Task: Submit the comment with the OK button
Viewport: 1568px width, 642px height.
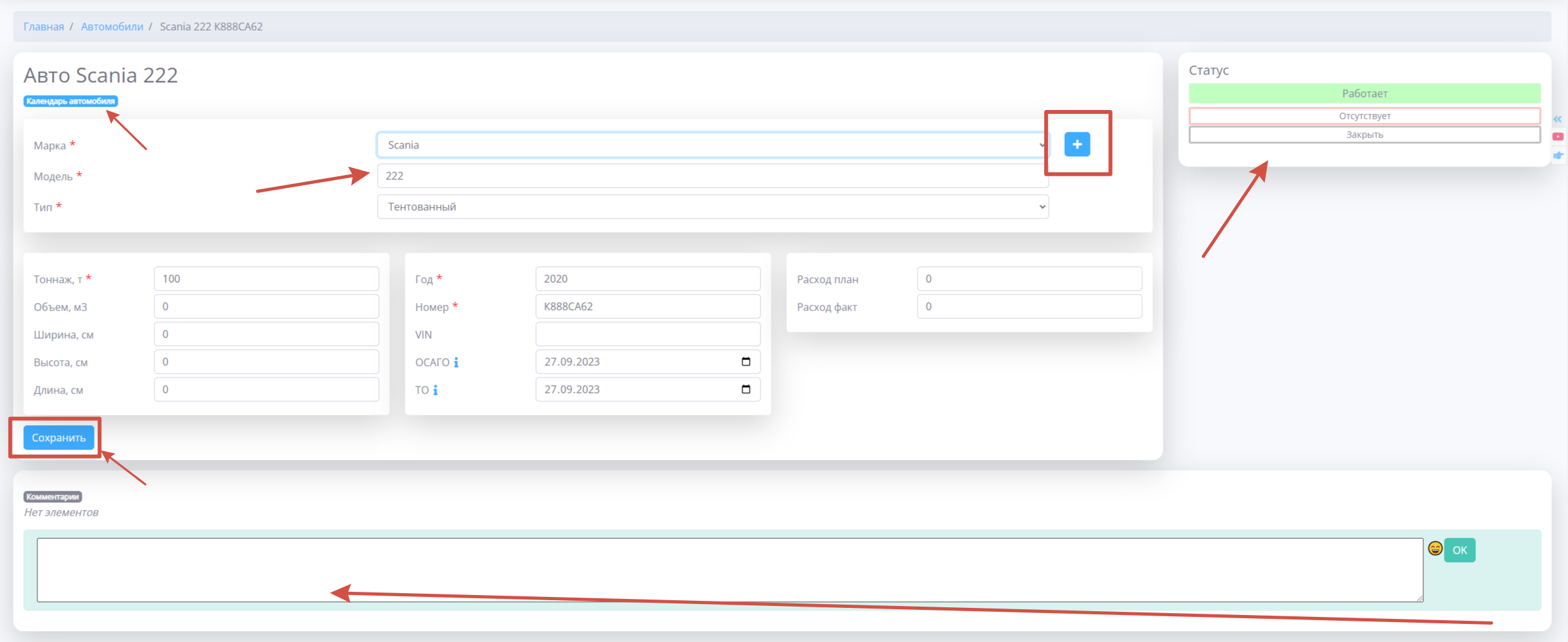Action: coord(1459,550)
